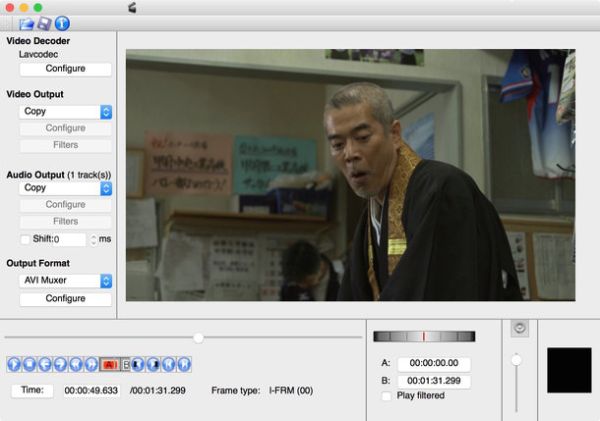Screen dimensions: 600x421
Task: Open the Audio Output Copy dropdown
Action: pos(65,187)
